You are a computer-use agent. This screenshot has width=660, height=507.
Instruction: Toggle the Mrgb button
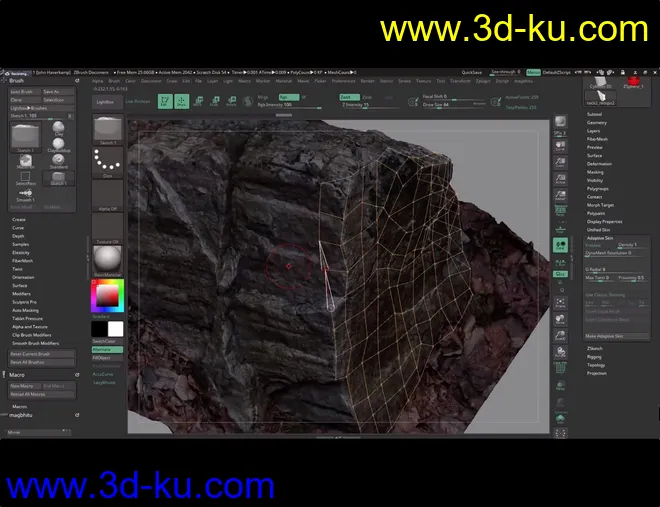(263, 97)
